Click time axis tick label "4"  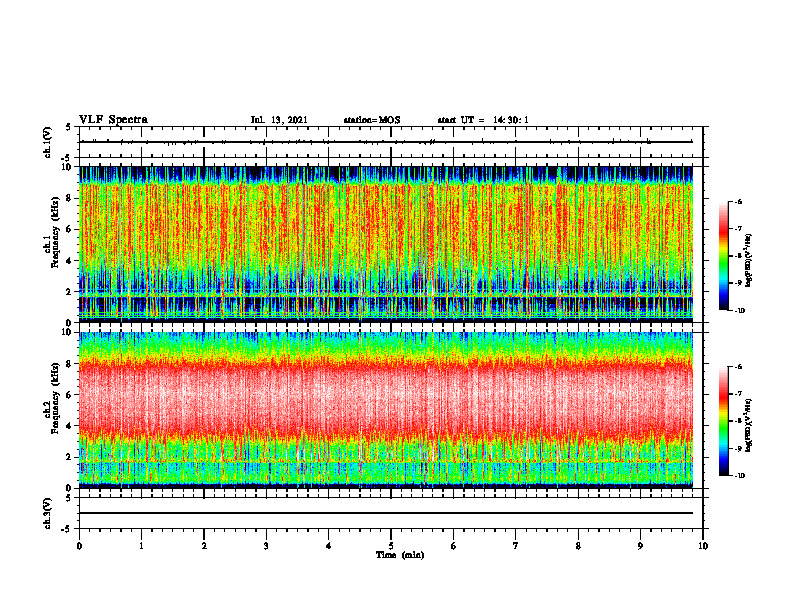click(x=329, y=546)
